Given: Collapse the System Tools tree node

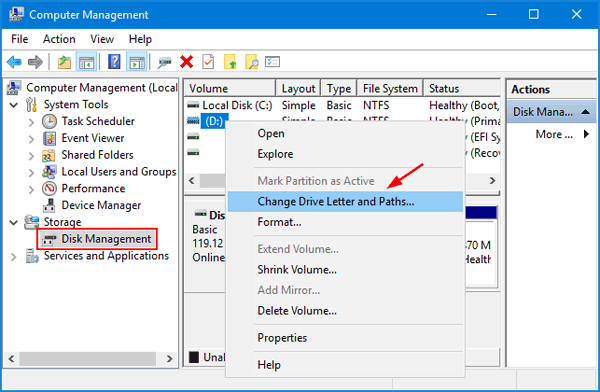Looking at the screenshot, I should [14, 105].
